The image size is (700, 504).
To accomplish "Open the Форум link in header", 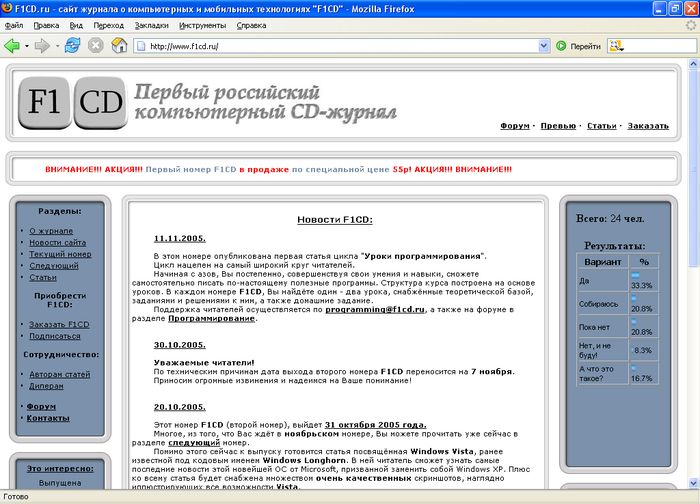I will click(x=515, y=126).
